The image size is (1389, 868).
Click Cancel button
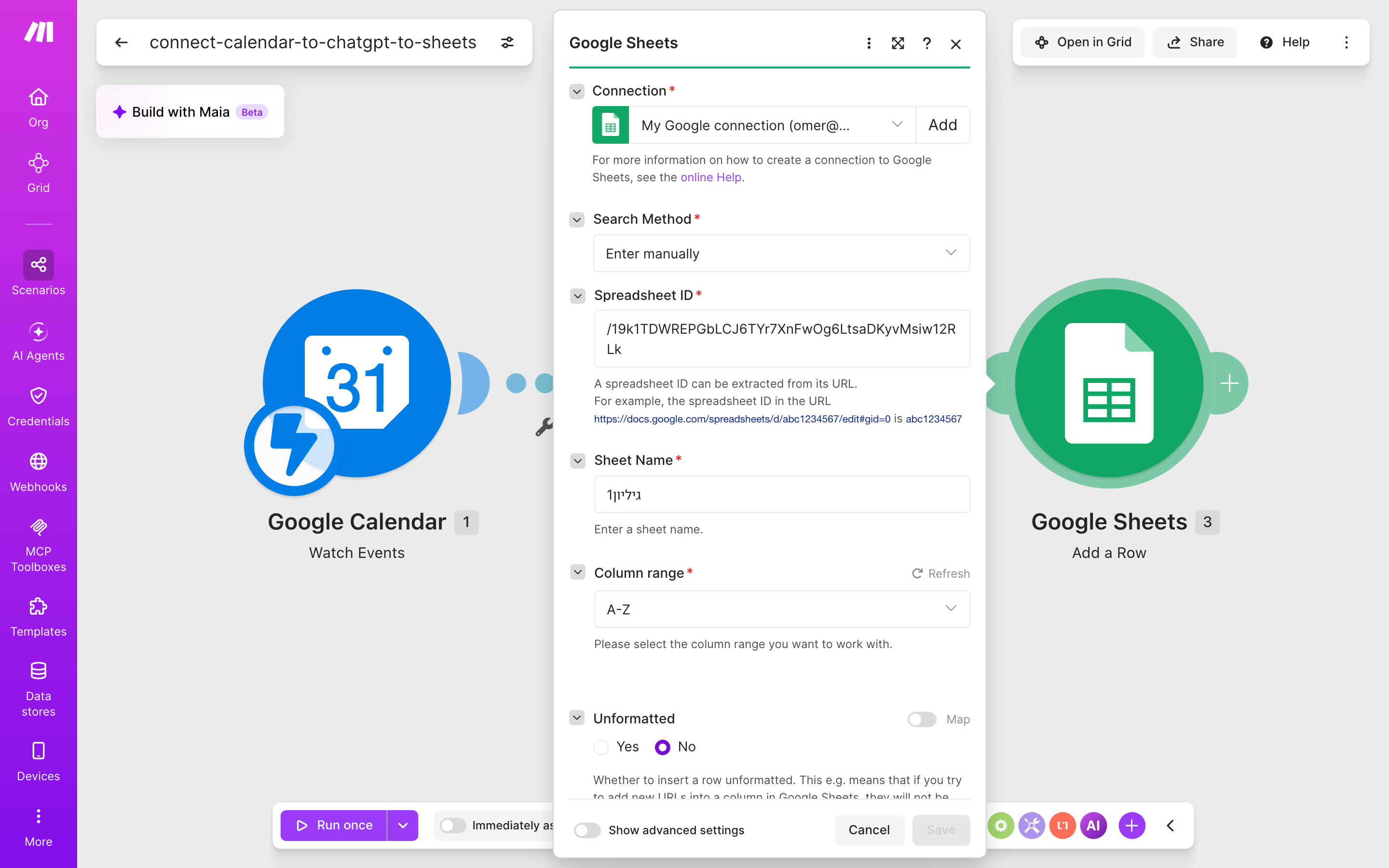(869, 830)
